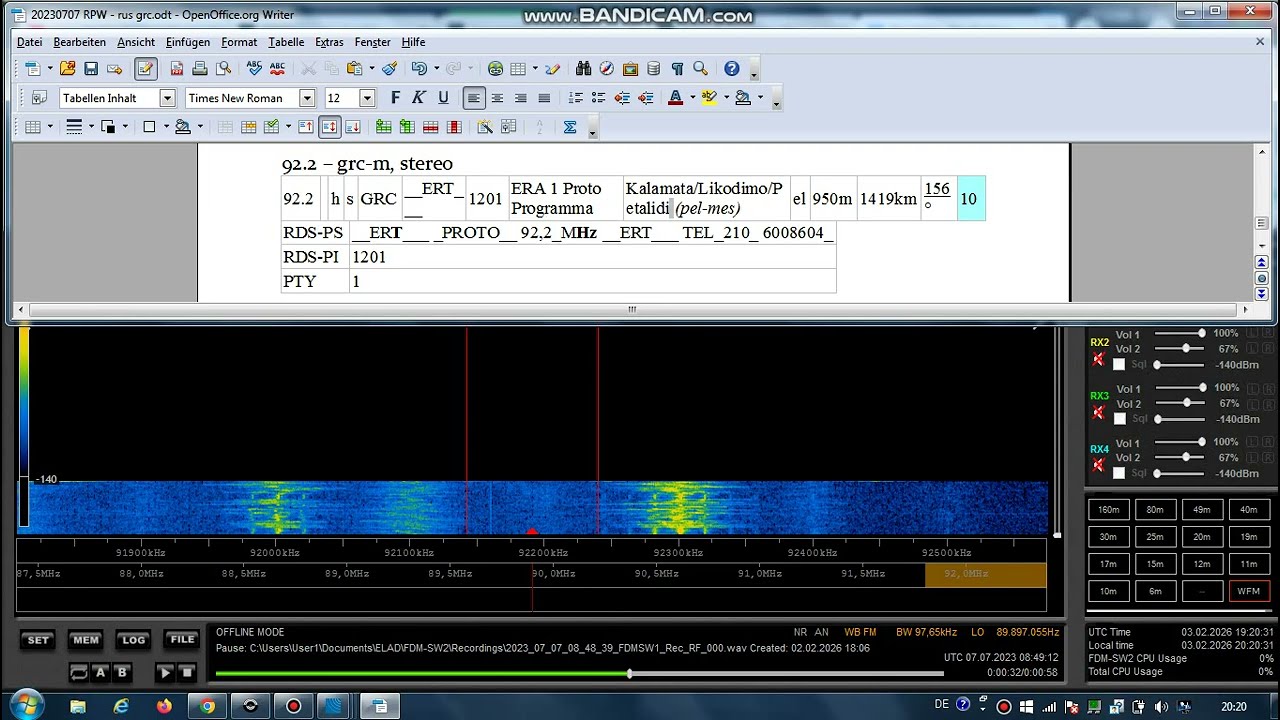Screen dimensions: 1280x720
Task: Open the Data Sources icon
Action: point(654,69)
